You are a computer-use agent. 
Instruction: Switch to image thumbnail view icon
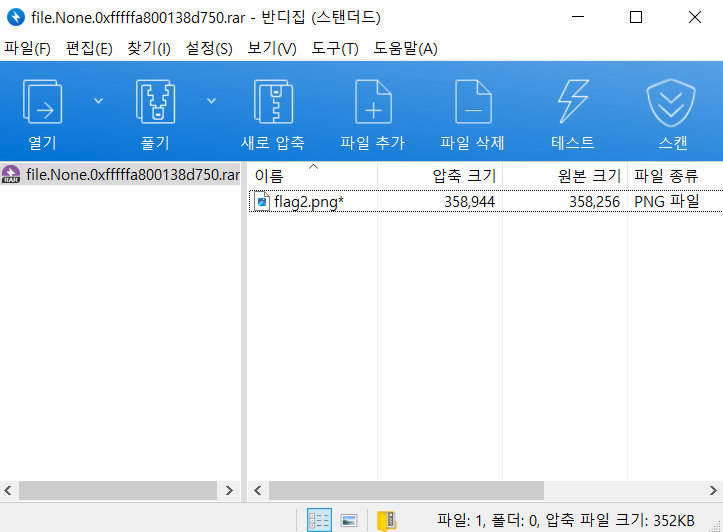[349, 520]
